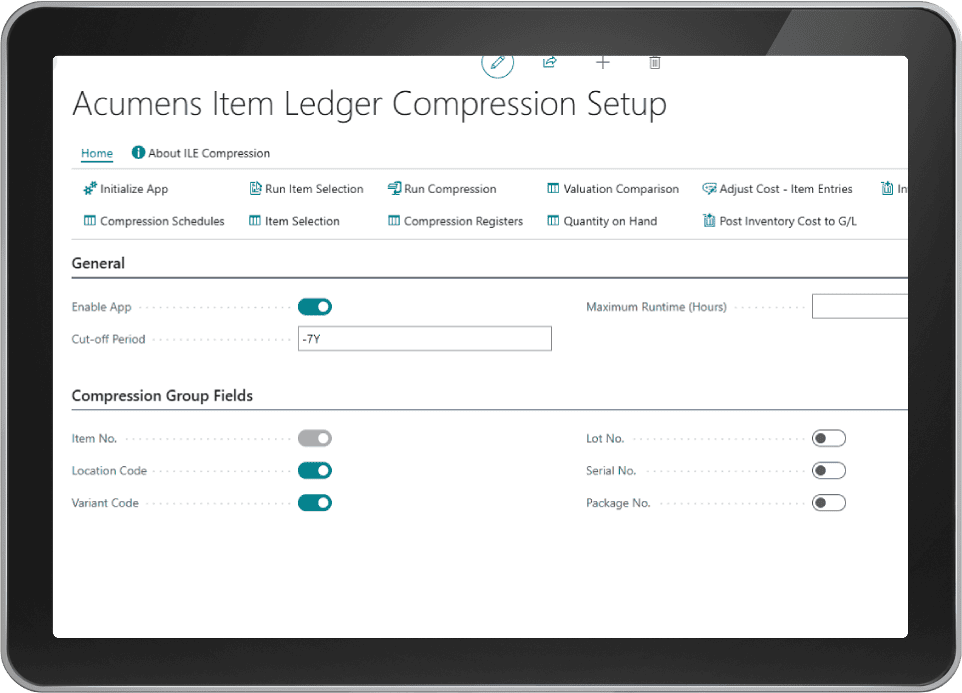Screen dimensions: 962x693
Task: Enable the Lot No. toggle
Action: pos(828,438)
